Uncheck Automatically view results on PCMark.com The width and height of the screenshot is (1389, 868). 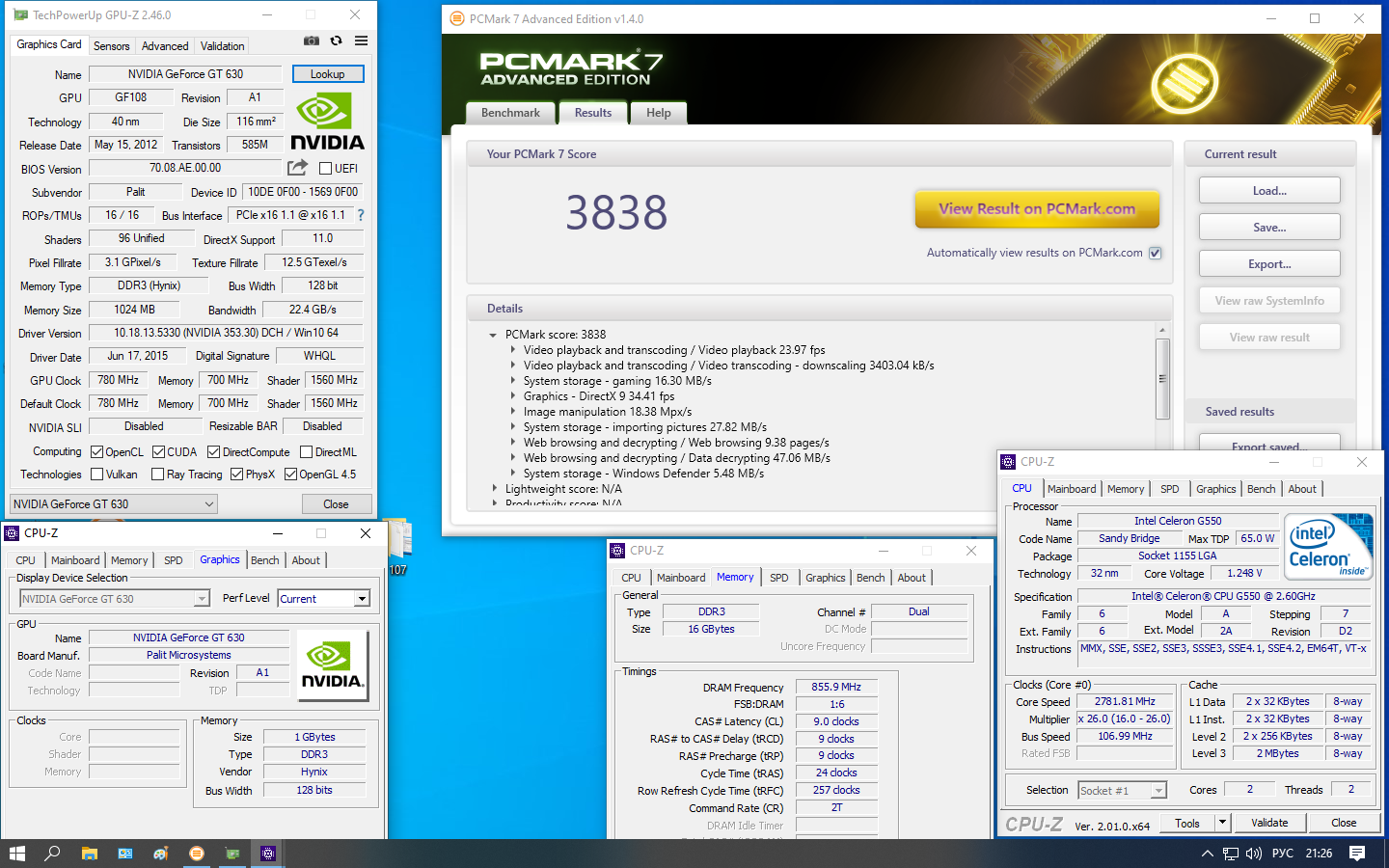click(1156, 253)
